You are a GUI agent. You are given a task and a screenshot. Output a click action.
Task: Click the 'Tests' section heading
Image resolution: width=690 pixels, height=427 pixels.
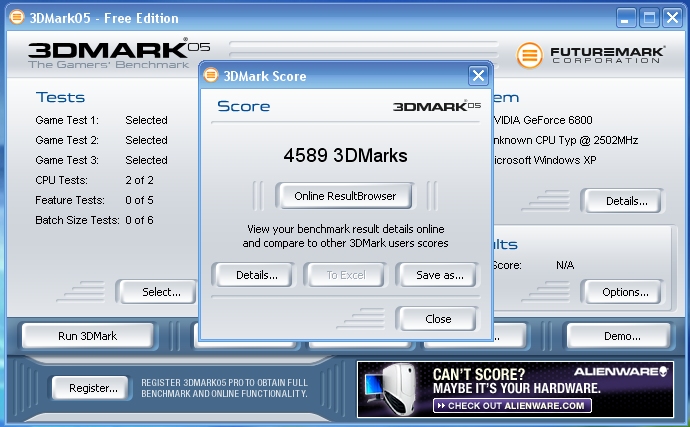click(x=60, y=97)
